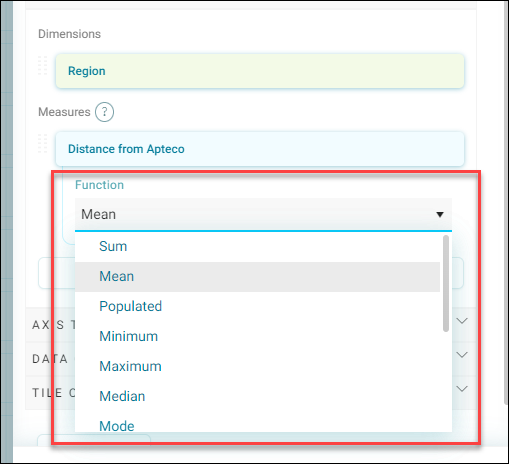The width and height of the screenshot is (509, 464).
Task: Expand the Tile section chevron
Action: [x=462, y=389]
